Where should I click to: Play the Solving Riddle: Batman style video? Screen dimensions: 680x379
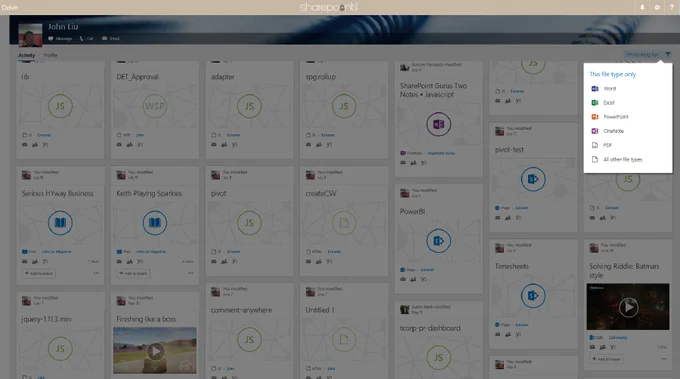coord(628,307)
